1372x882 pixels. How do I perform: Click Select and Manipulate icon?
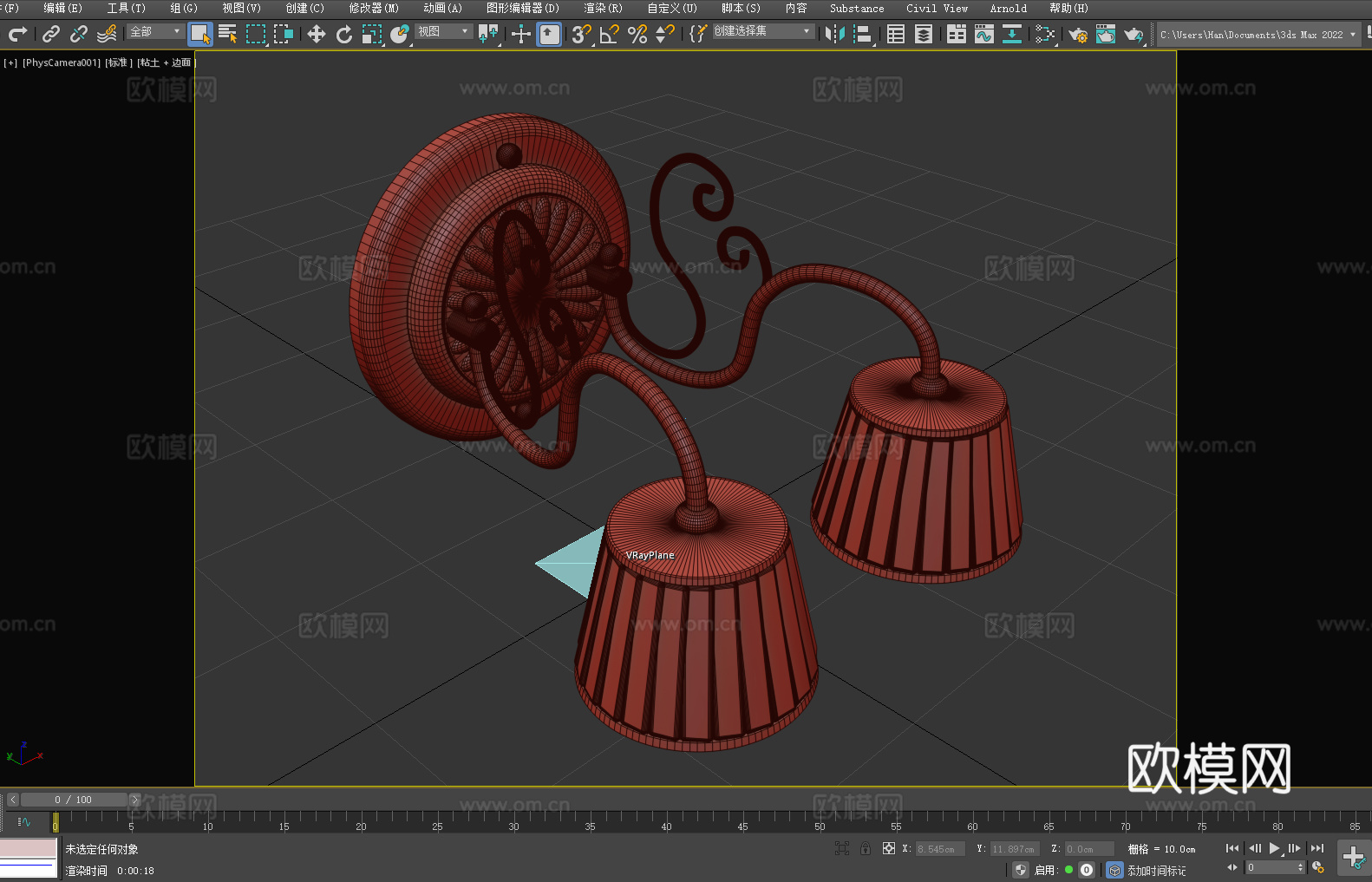pos(521,34)
